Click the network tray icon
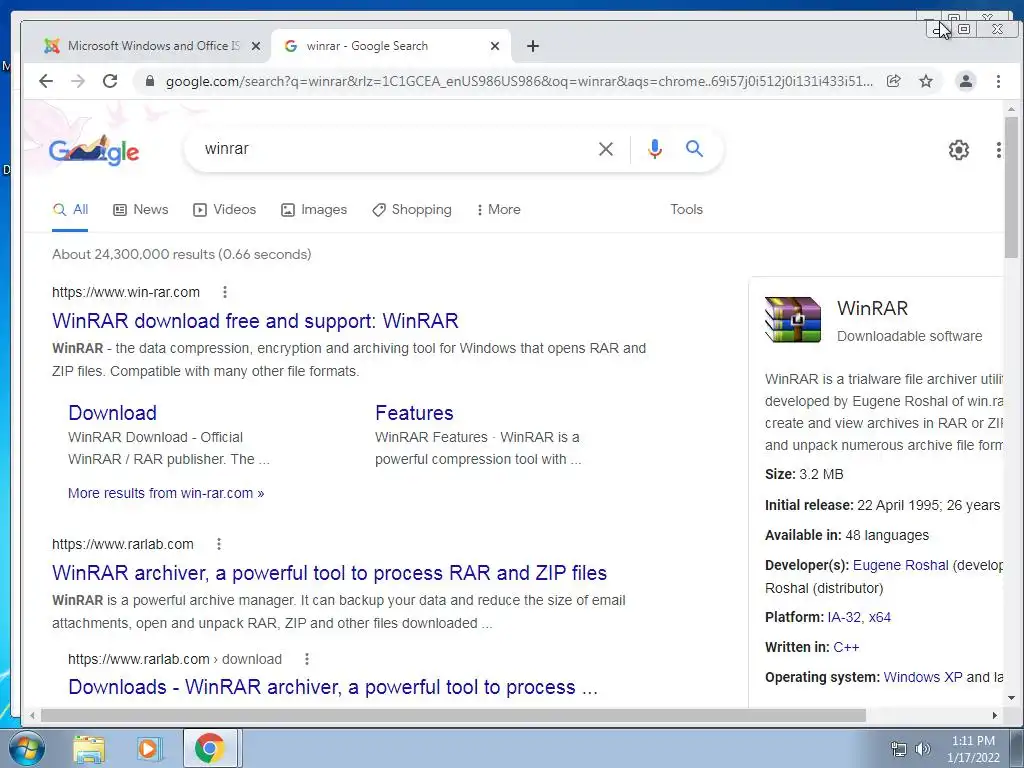The height and width of the screenshot is (768, 1024). pyautogui.click(x=899, y=749)
